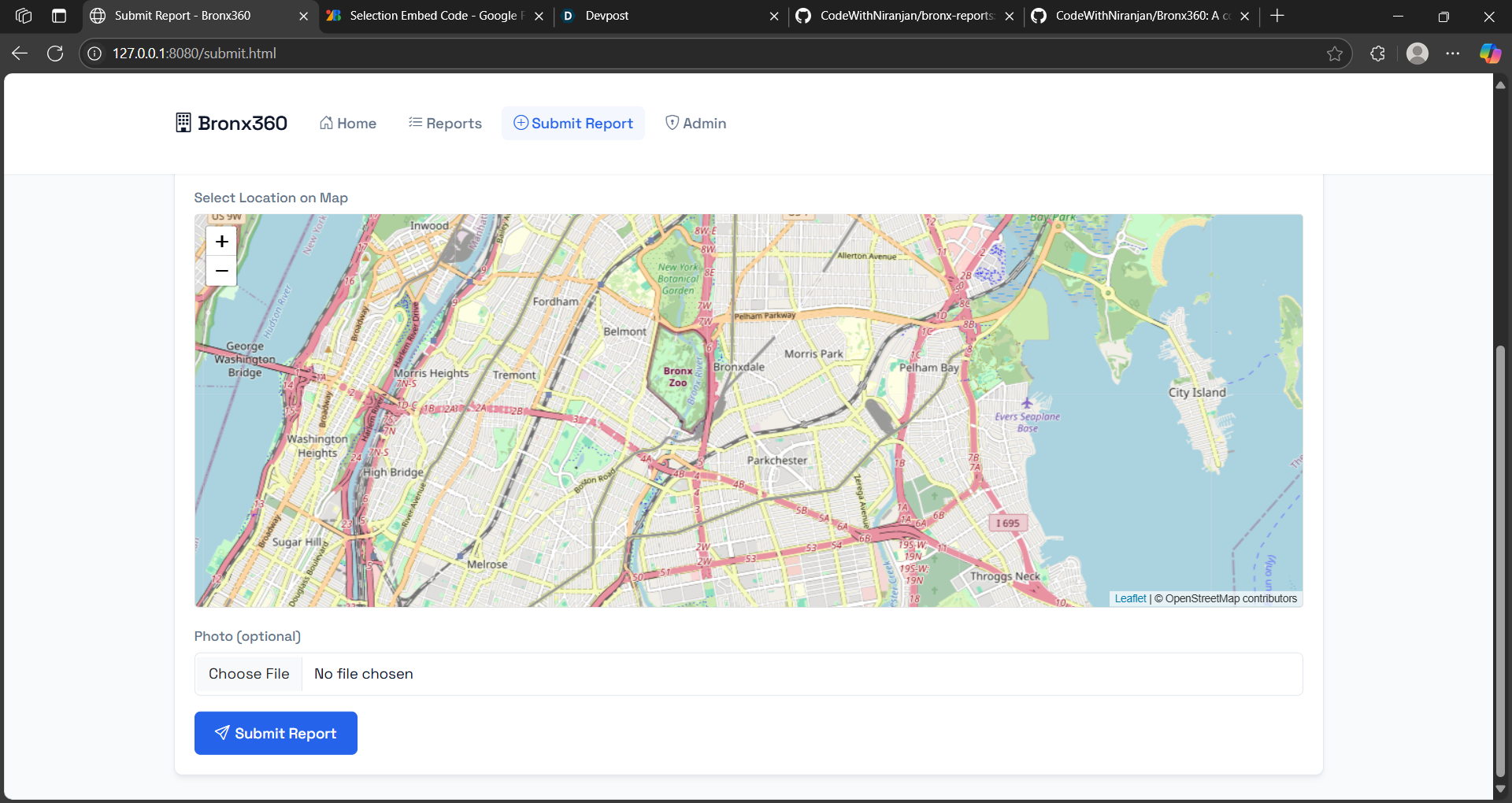The width and height of the screenshot is (1512, 803).
Task: Open the Reports page
Action: [445, 124]
